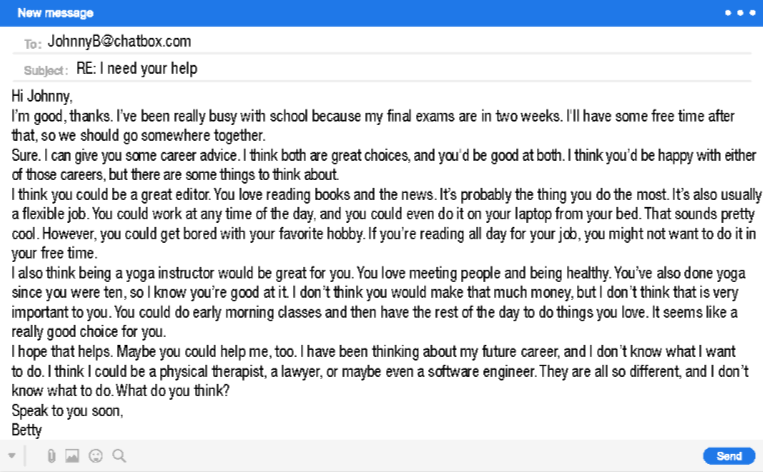Click on the "Hi Johnny," greeting line

point(42,97)
